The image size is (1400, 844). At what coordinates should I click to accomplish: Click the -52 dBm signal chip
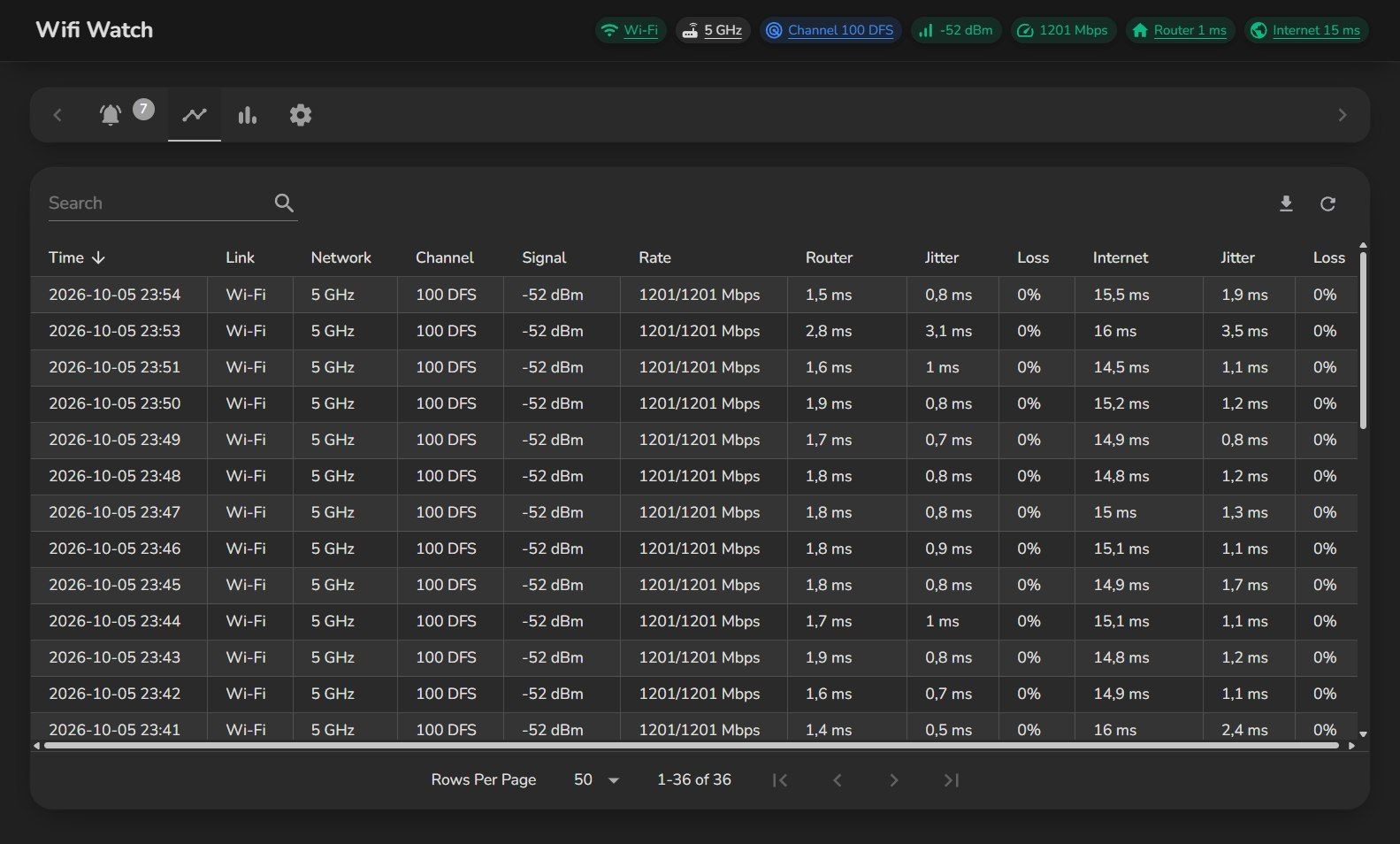point(956,30)
